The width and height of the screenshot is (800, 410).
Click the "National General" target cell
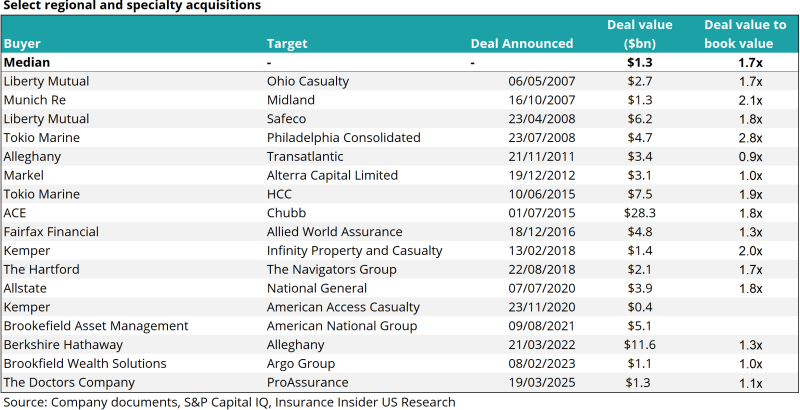317,288
